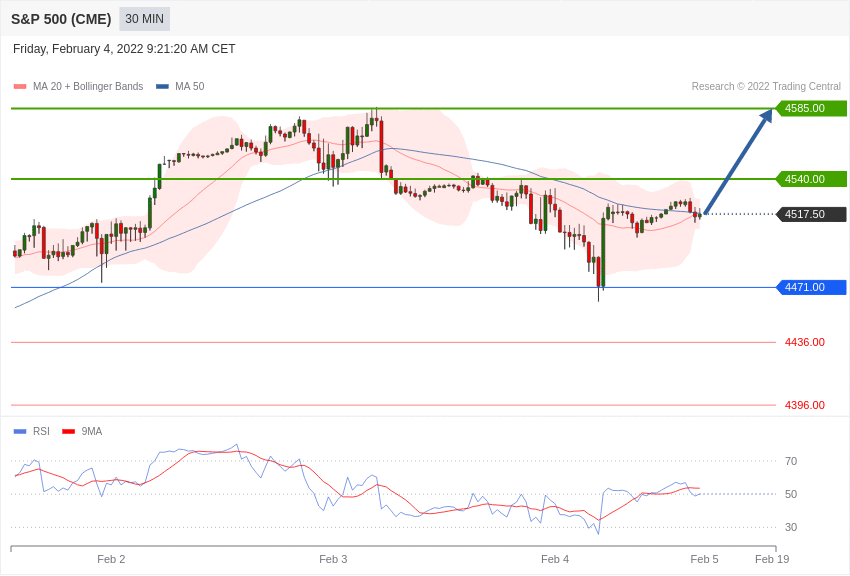Click the Research © 2022 Trading Central text
The image size is (850, 576).
pos(766,86)
